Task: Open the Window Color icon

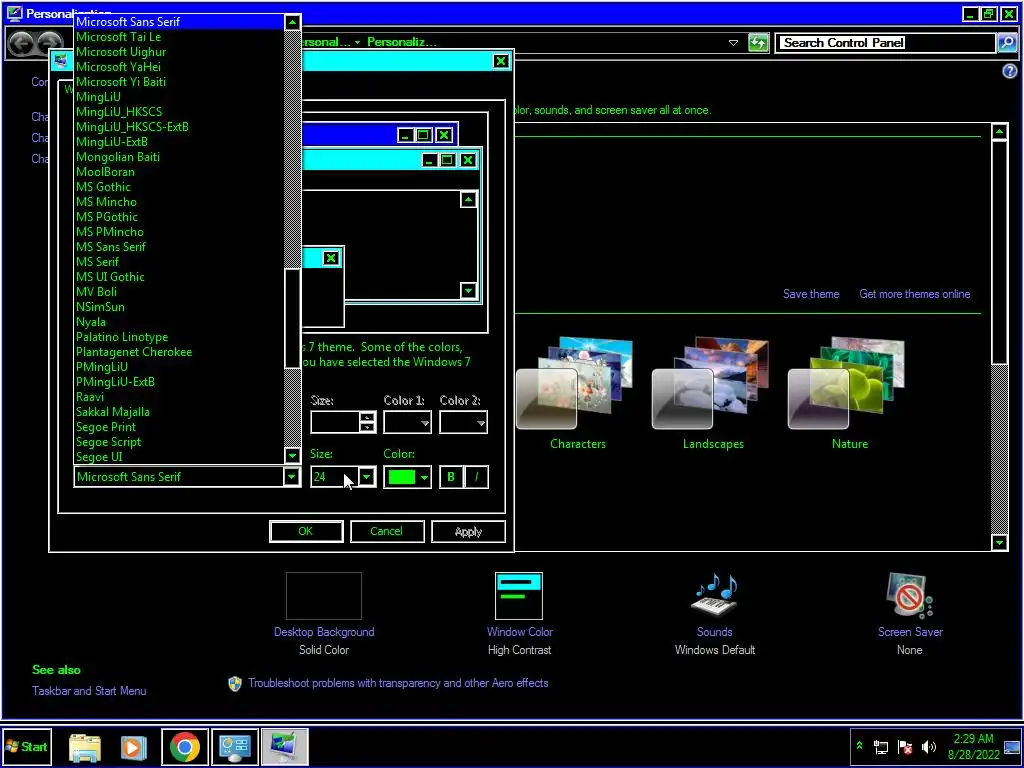Action: pyautogui.click(x=519, y=596)
